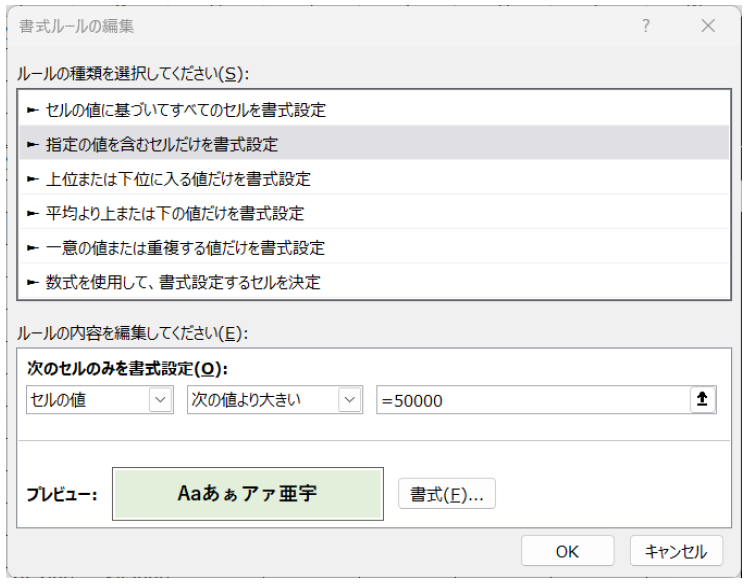Select セルの値に基づいてすべてのセルを書式設定 rule type
This screenshot has width=749, height=584.
185,110
